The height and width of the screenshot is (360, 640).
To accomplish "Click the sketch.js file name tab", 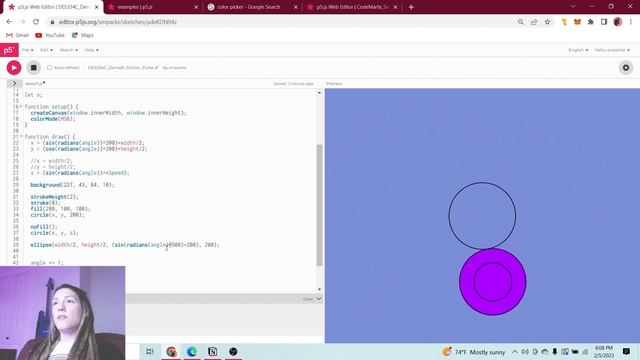I will pos(34,84).
